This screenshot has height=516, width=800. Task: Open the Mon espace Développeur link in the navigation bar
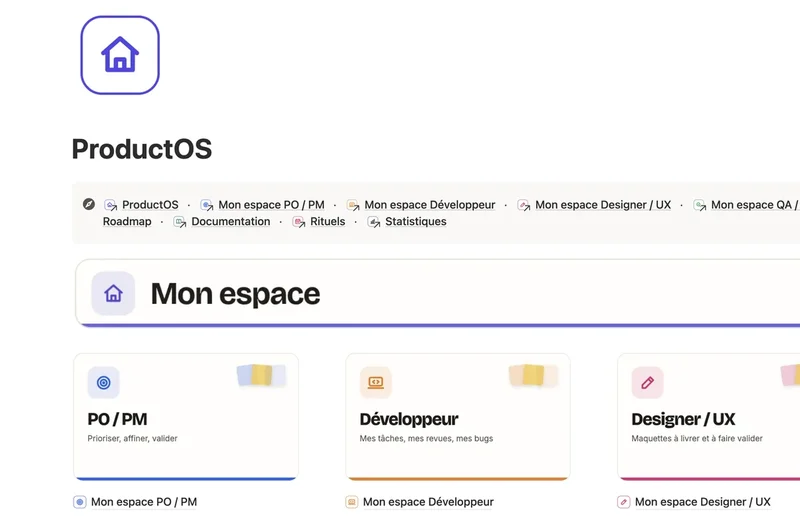point(430,205)
